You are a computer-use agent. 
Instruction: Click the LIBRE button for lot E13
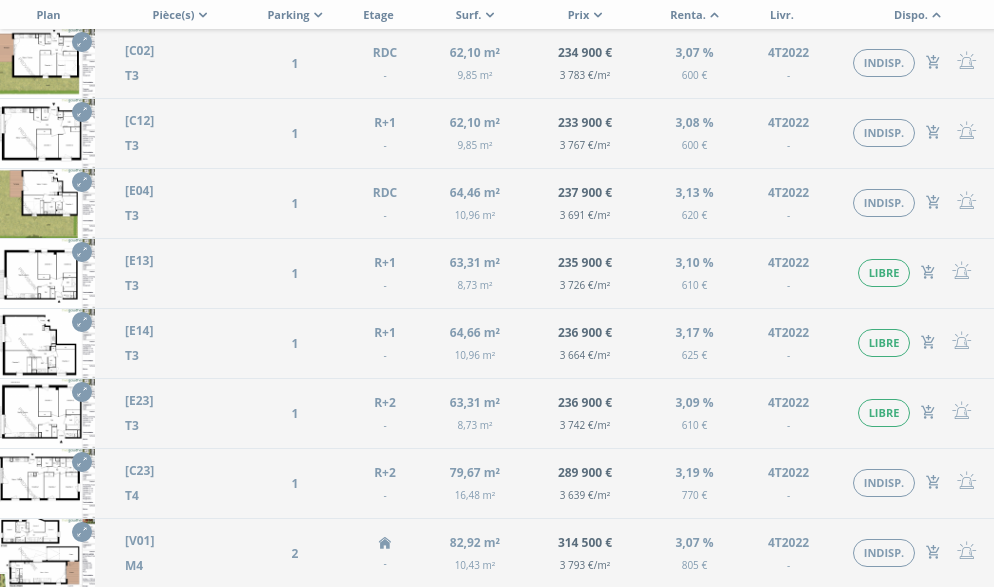pos(884,273)
